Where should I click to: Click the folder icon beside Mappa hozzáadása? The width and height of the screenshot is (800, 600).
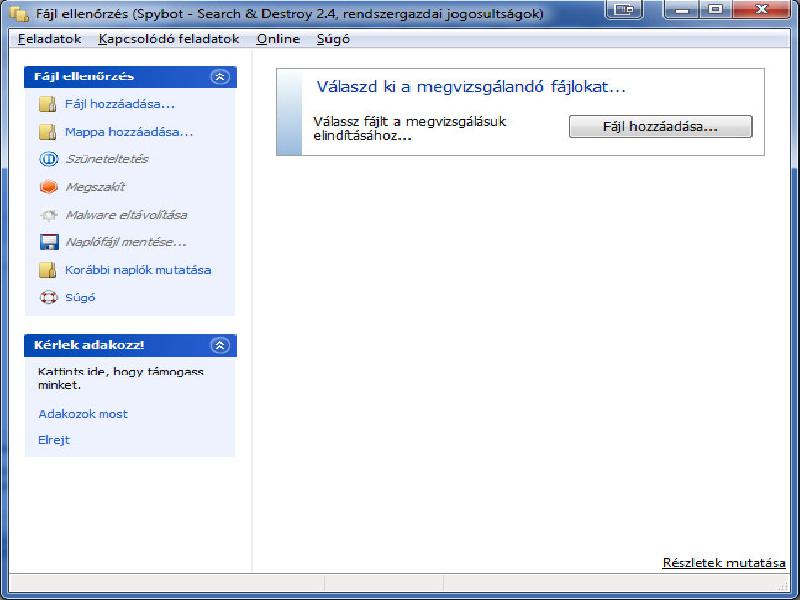click(47, 132)
